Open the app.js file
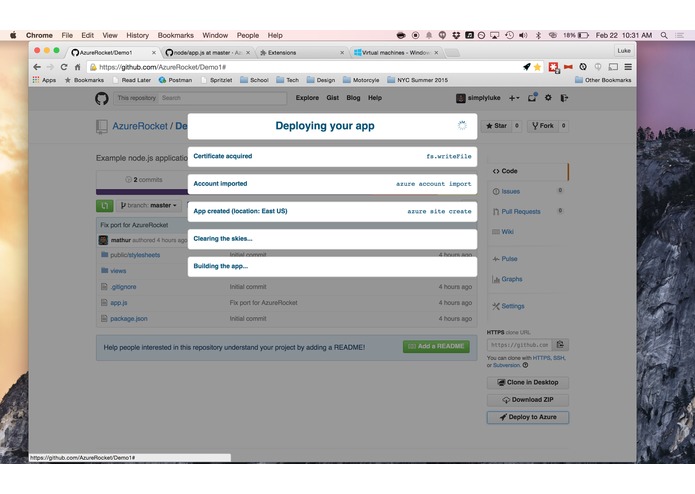695x494 pixels. tap(119, 303)
